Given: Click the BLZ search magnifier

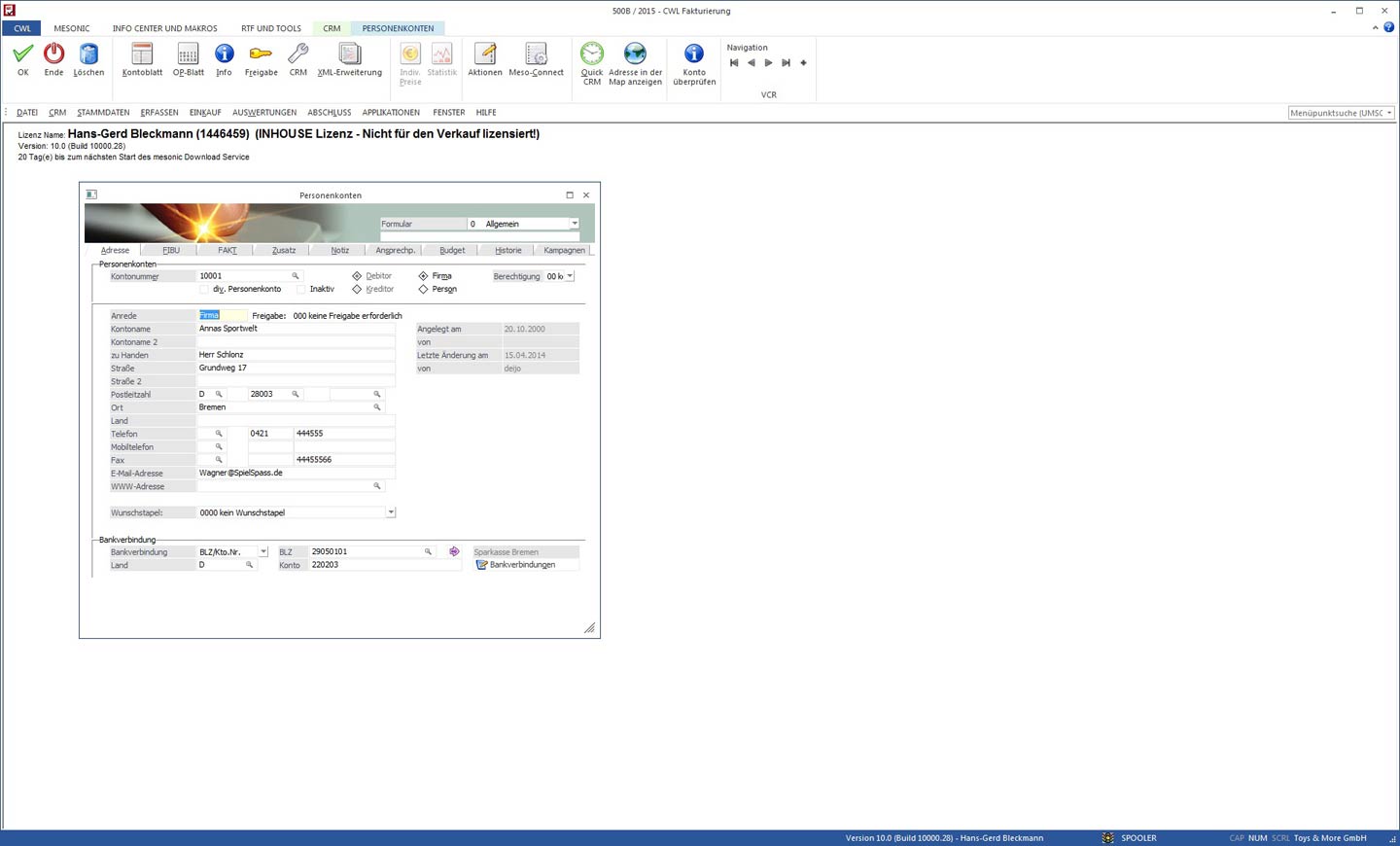Looking at the screenshot, I should click(428, 551).
